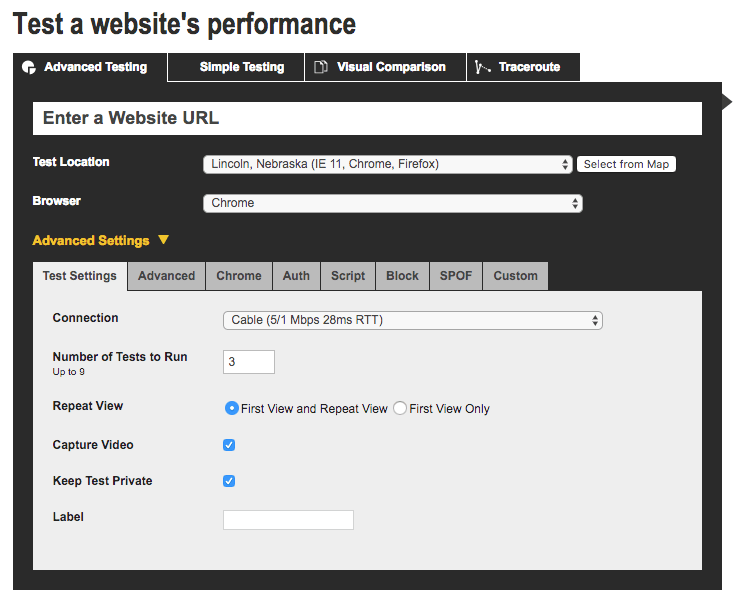Click the Advanced Testing pie icon

tap(29, 67)
